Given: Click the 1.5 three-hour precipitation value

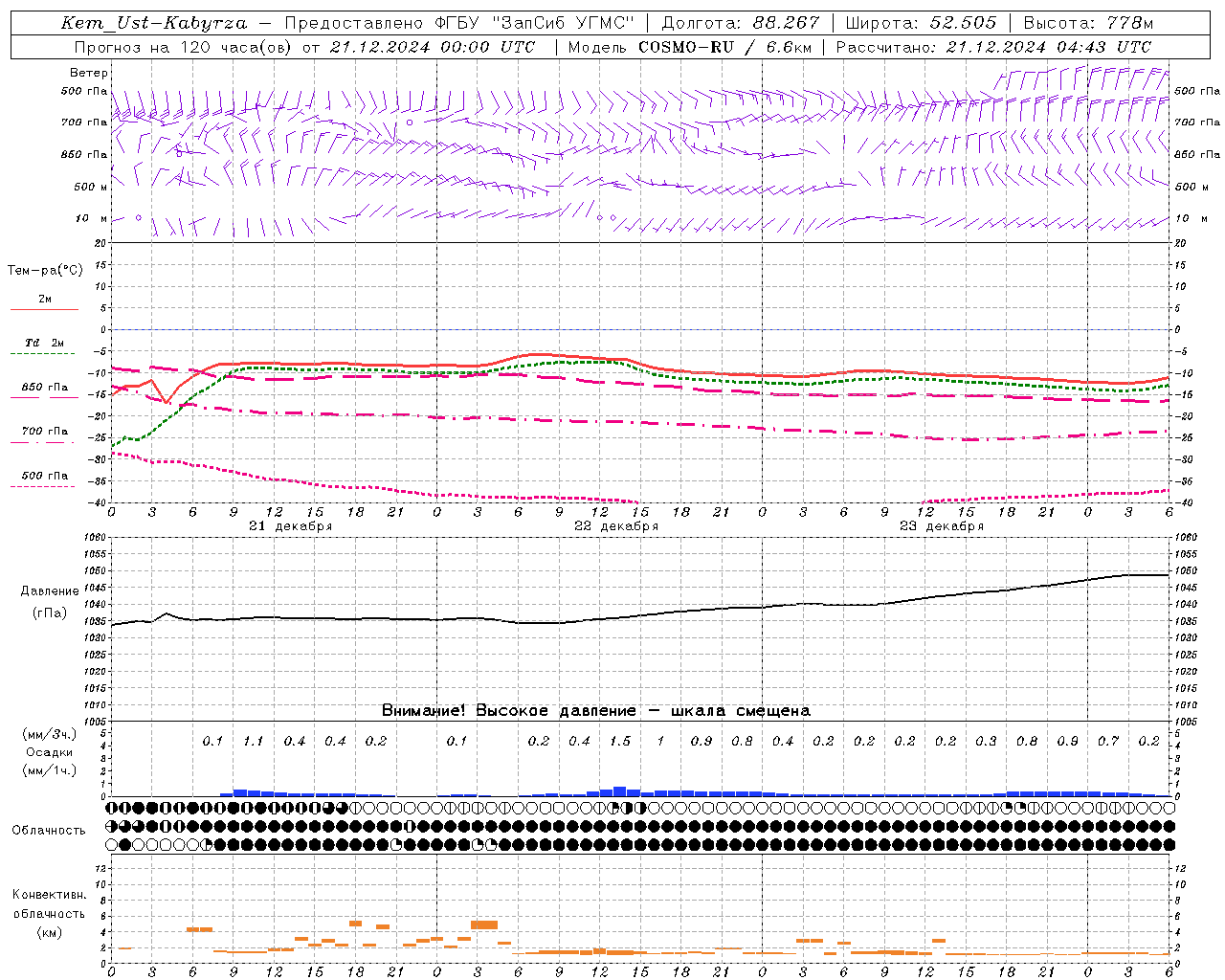Looking at the screenshot, I should click(x=620, y=742).
